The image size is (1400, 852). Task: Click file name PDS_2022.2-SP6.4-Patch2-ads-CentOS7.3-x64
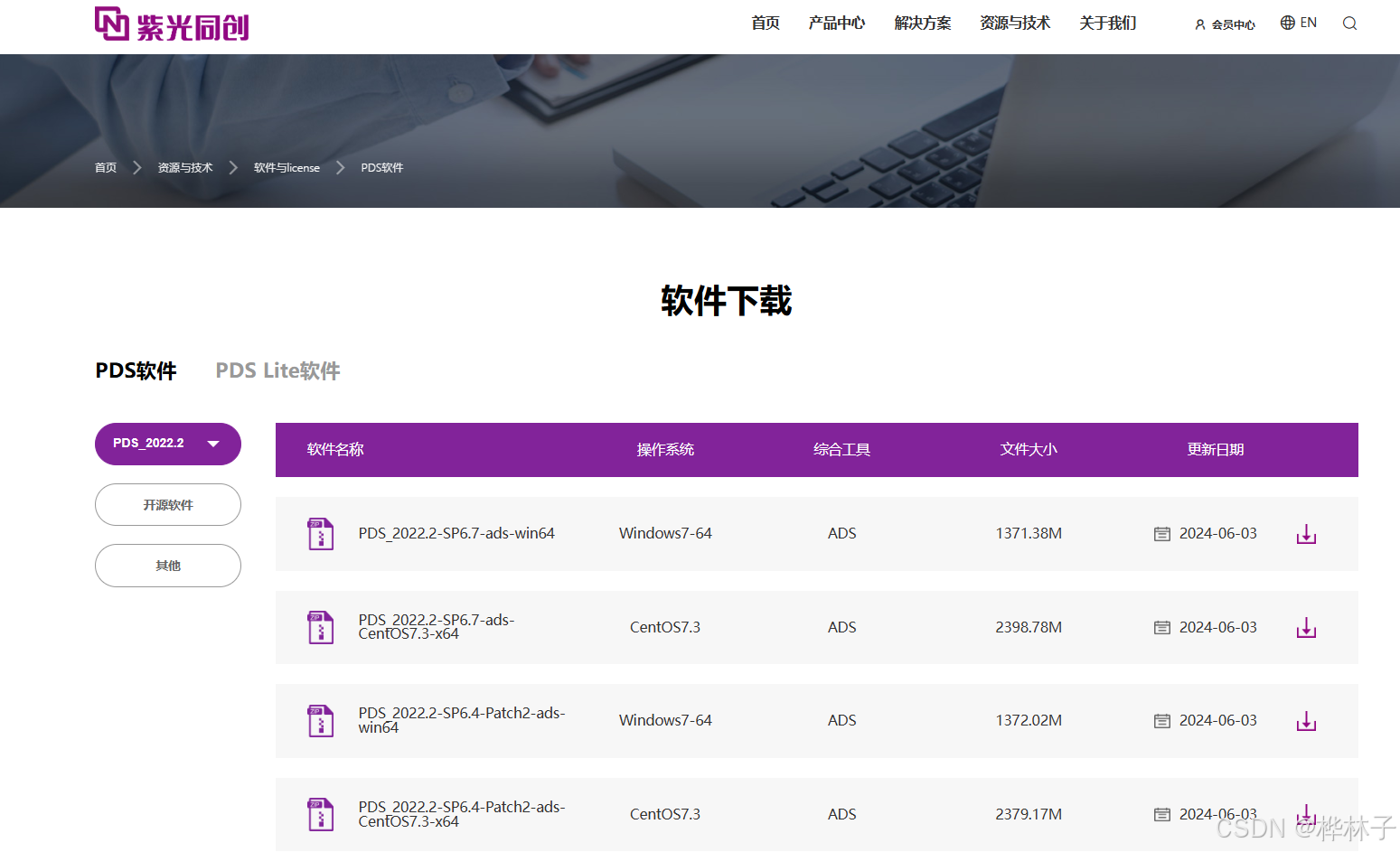pyautogui.click(x=462, y=814)
